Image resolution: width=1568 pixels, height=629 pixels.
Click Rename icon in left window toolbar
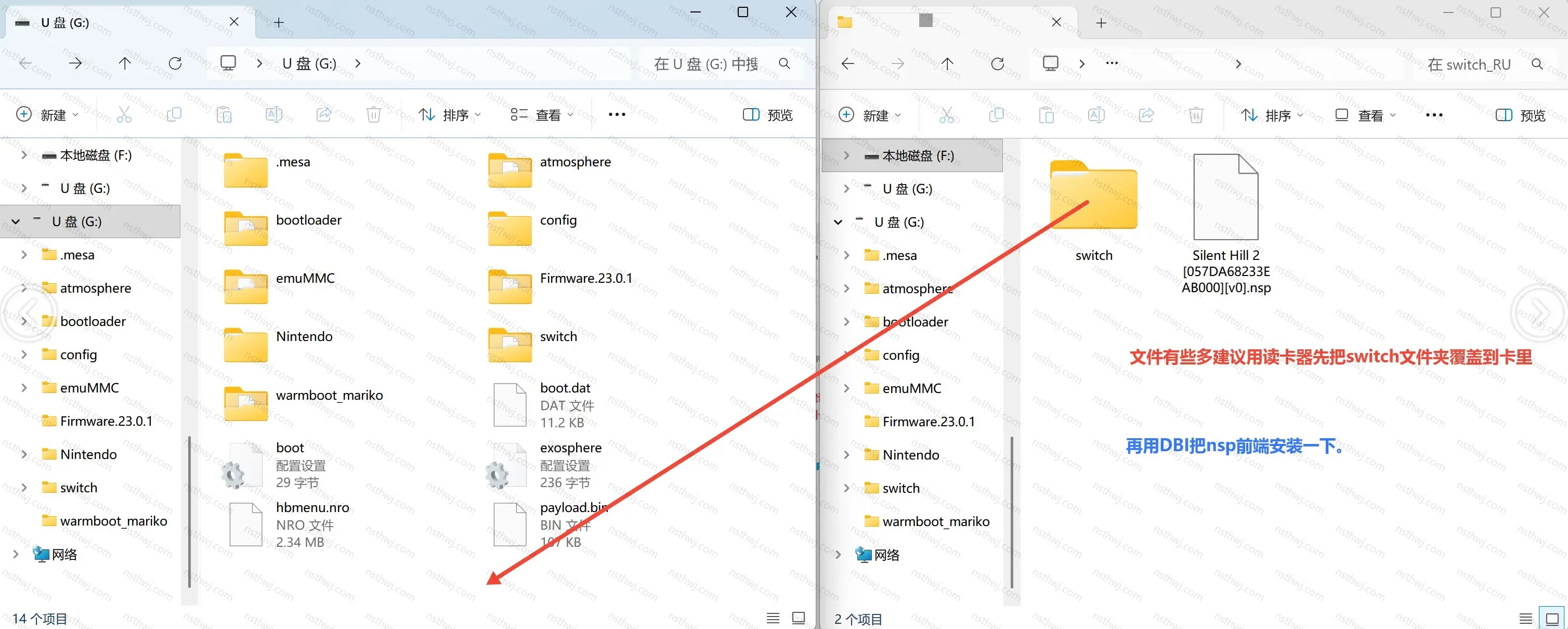click(x=274, y=114)
